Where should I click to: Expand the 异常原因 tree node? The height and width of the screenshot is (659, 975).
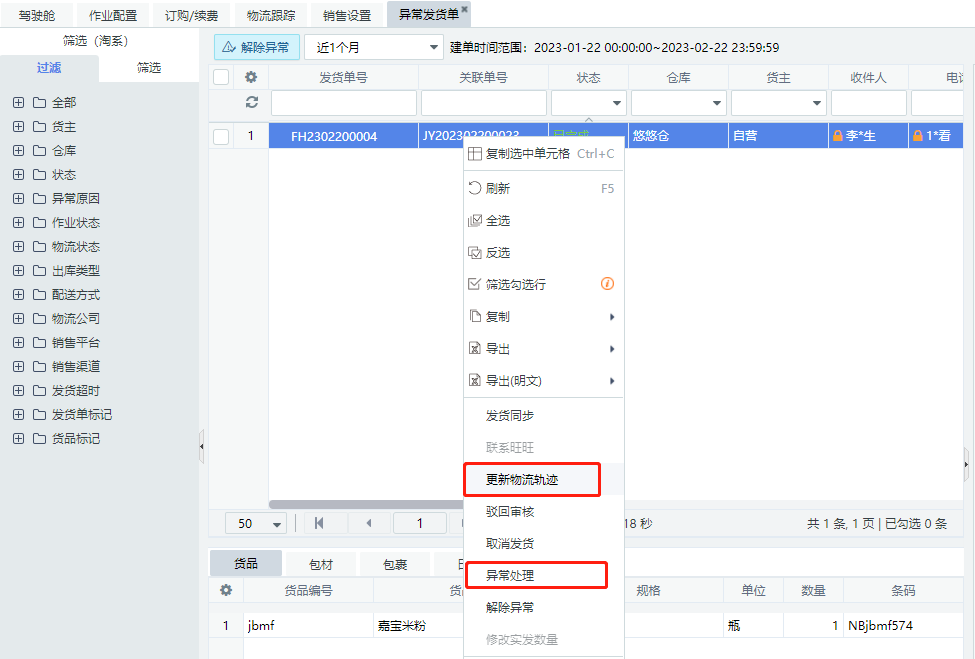tap(18, 198)
